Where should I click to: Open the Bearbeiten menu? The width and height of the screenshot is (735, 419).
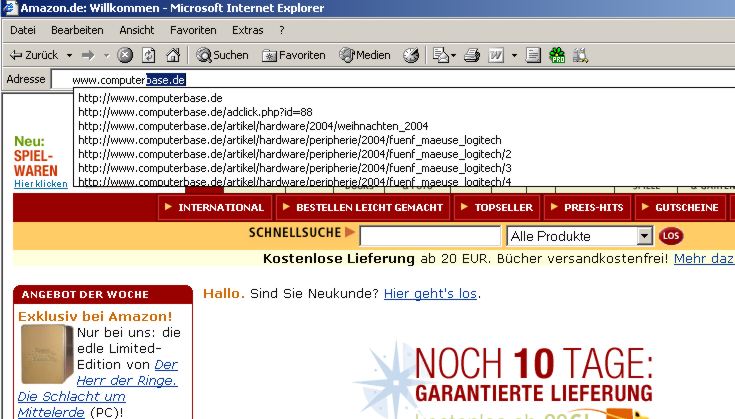click(x=77, y=30)
